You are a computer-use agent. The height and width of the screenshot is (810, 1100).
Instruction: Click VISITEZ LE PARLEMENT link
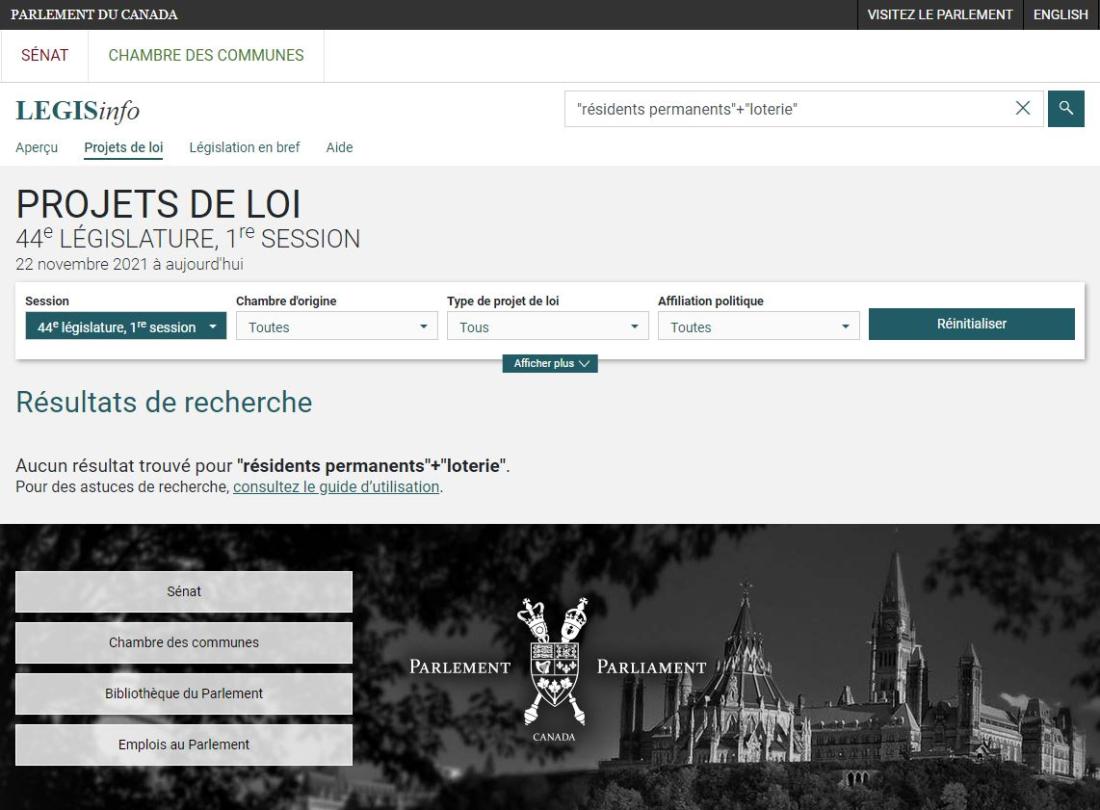tap(940, 15)
